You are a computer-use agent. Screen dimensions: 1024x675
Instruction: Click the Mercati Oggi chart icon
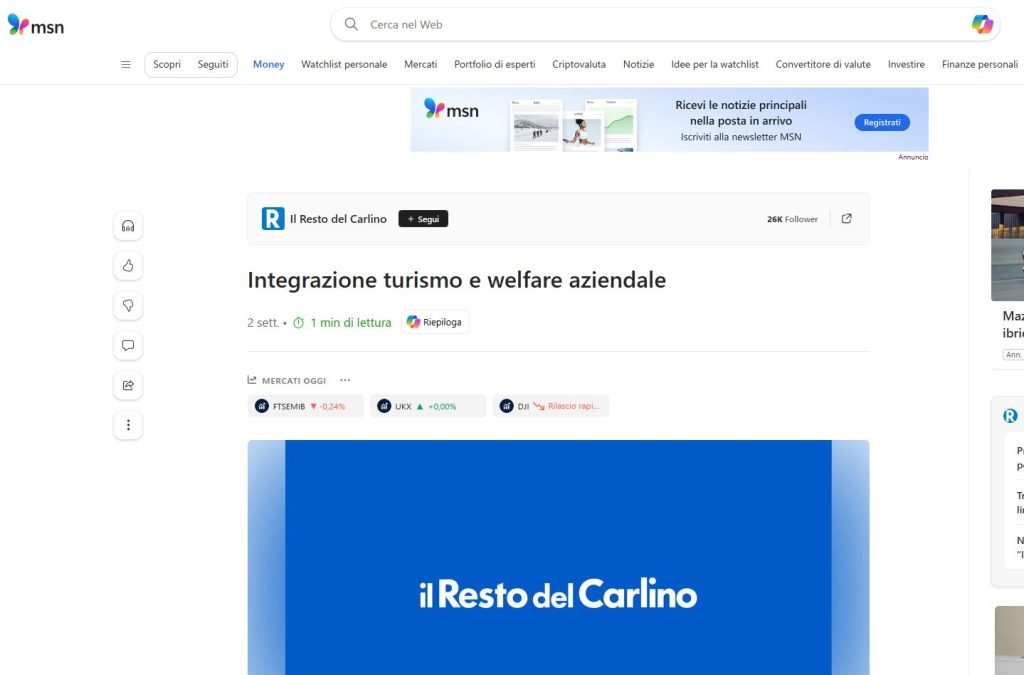click(252, 380)
